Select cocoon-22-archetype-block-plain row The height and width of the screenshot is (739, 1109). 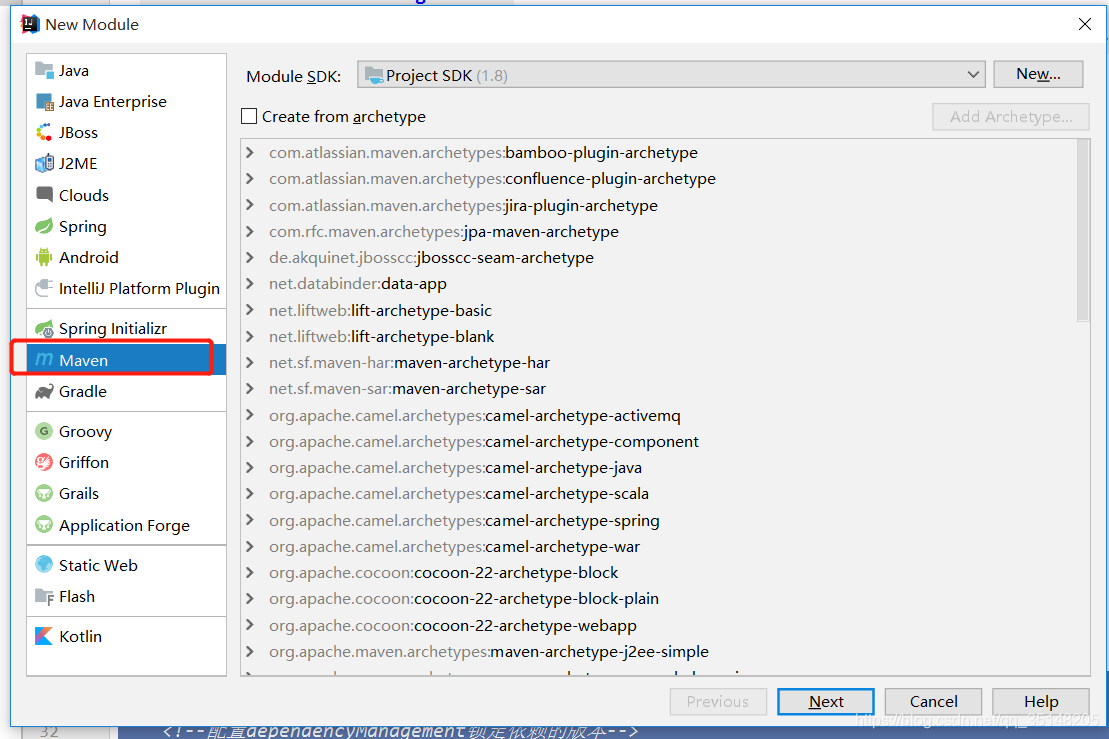[658, 599]
